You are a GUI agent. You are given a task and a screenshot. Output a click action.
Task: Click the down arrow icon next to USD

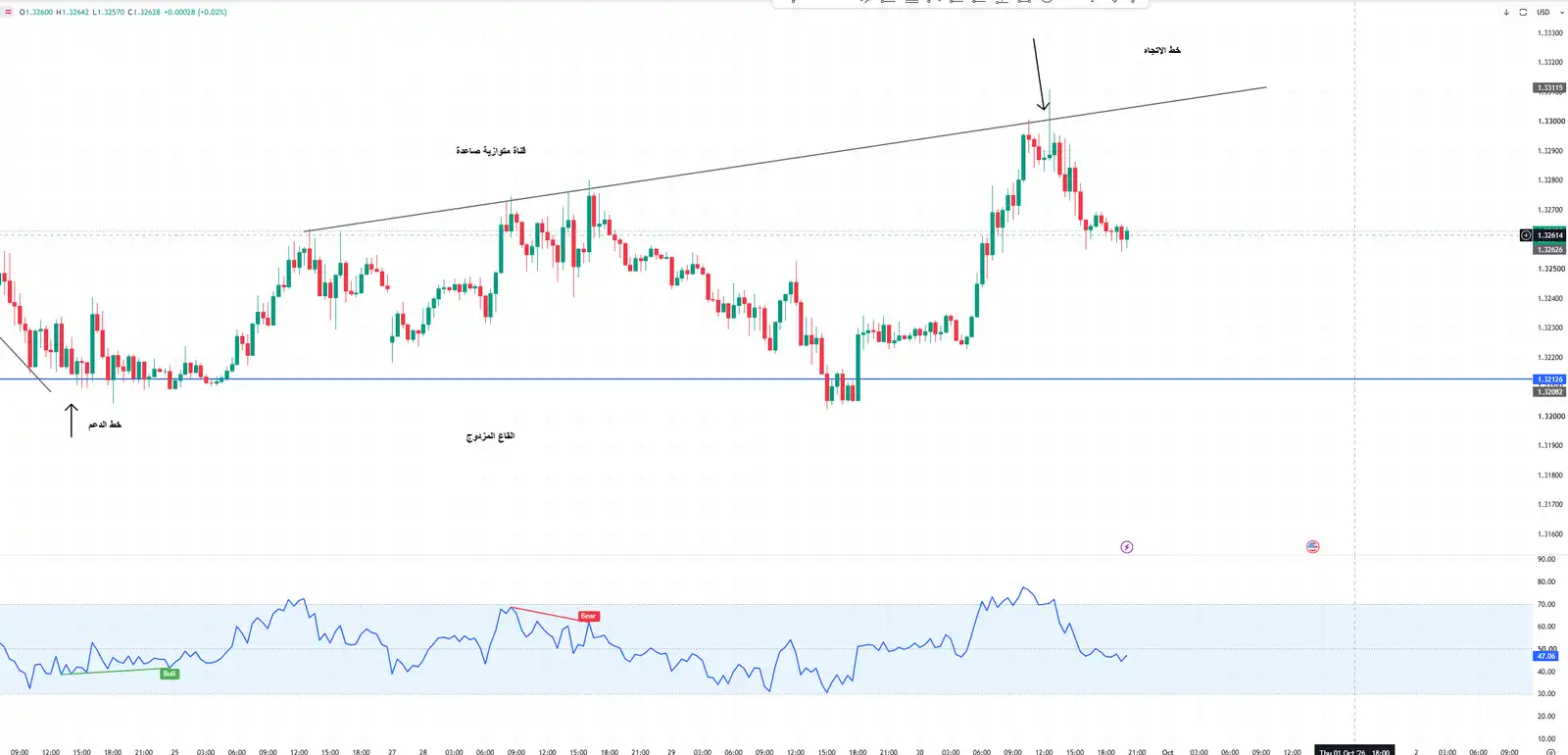(x=1506, y=12)
